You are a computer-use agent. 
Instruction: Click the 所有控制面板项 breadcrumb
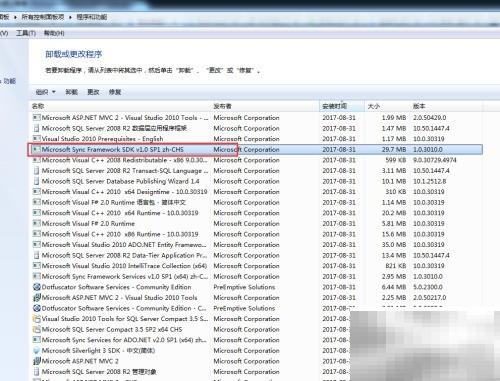pos(43,17)
